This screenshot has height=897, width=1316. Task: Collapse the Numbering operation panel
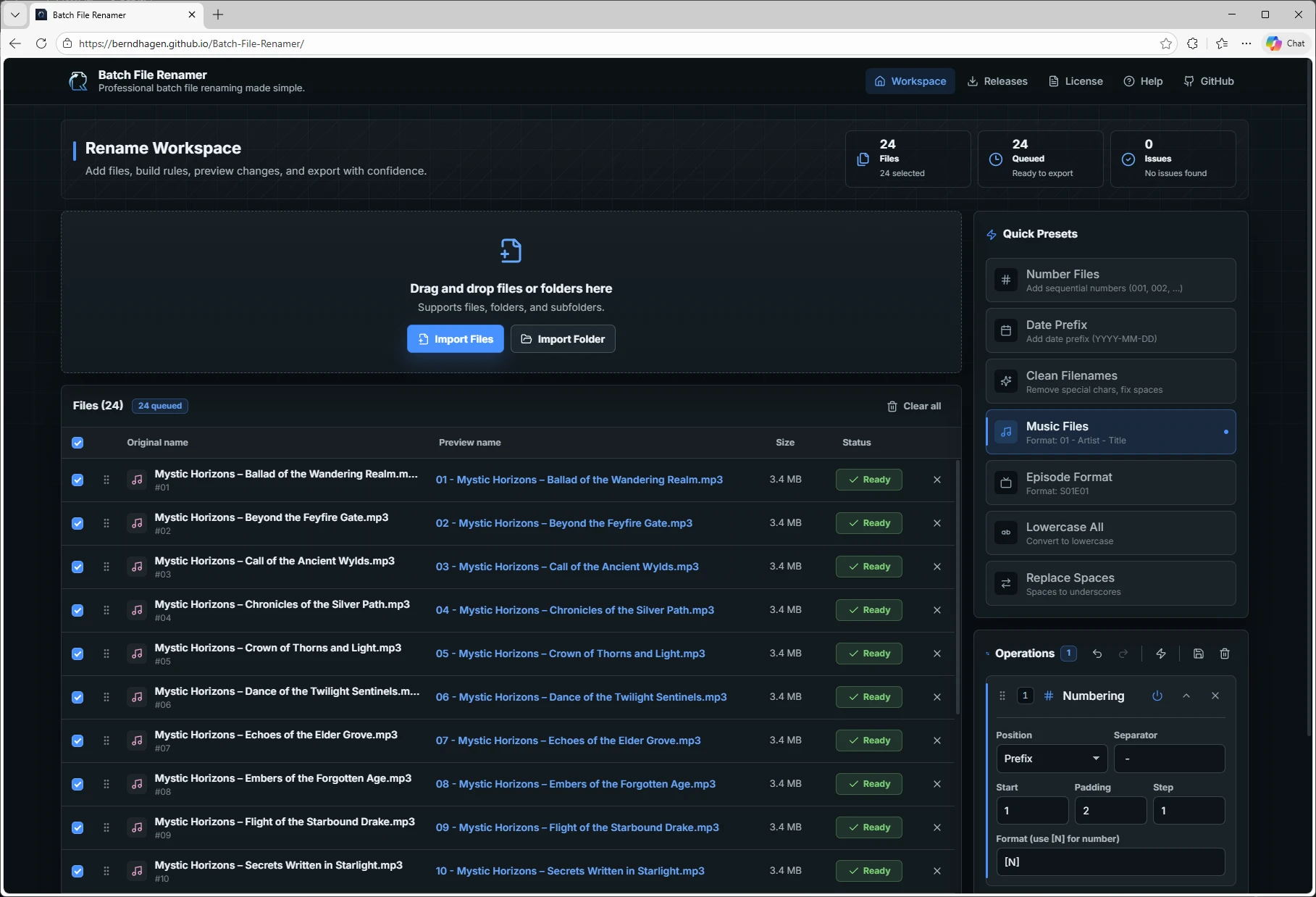[x=1186, y=696]
